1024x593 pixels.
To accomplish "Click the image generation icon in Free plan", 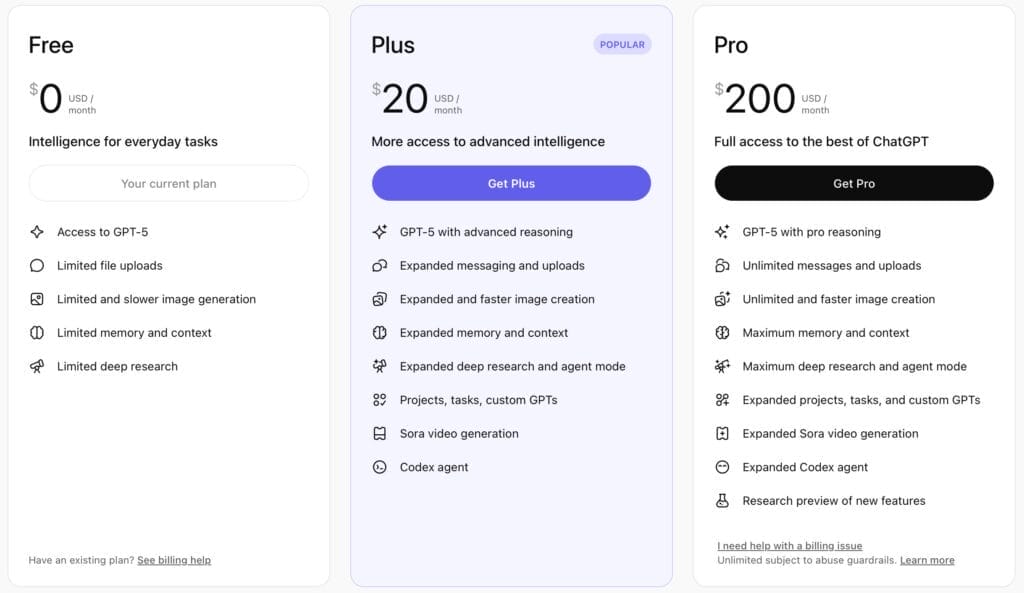I will coord(37,299).
